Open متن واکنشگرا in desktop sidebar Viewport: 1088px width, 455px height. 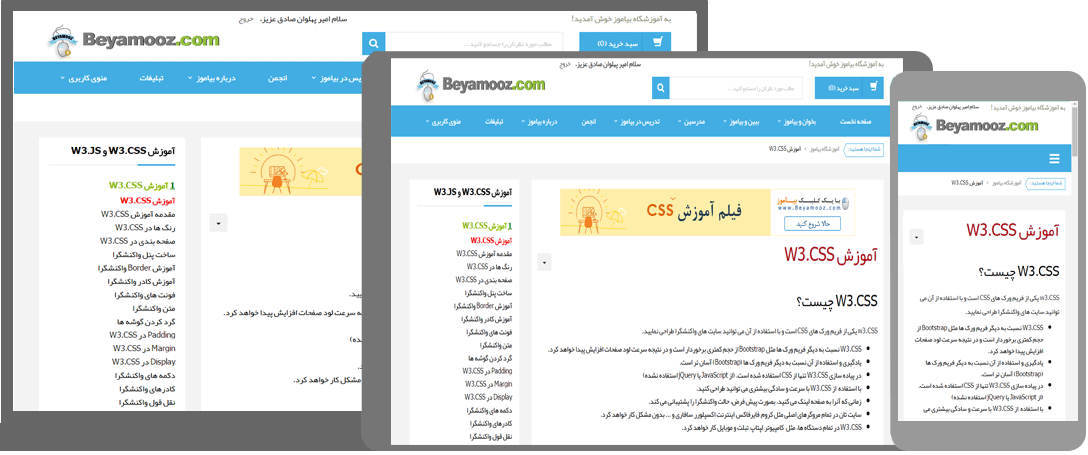coord(153,308)
